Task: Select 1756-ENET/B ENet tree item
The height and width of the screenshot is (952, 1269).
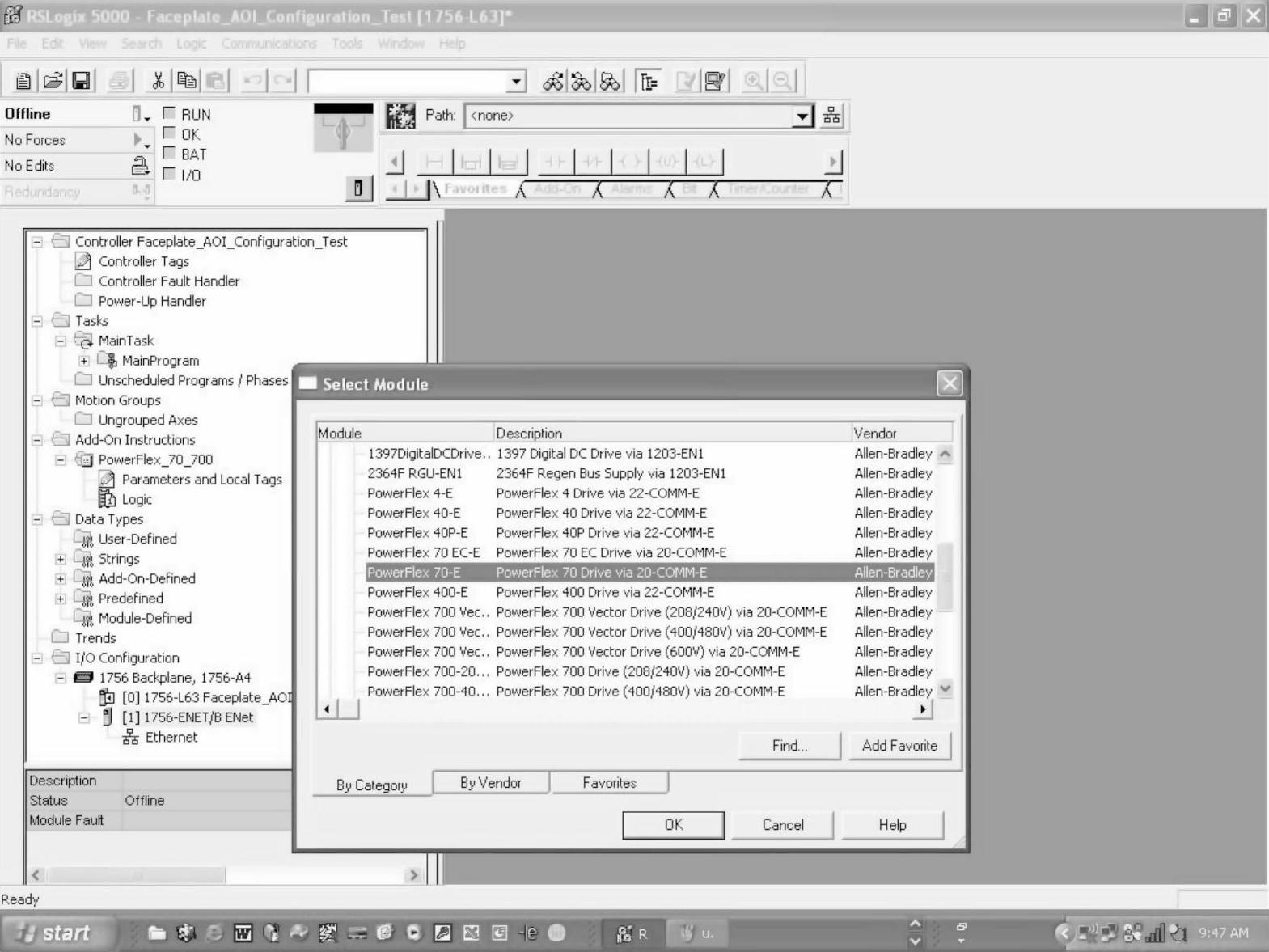Action: (188, 717)
